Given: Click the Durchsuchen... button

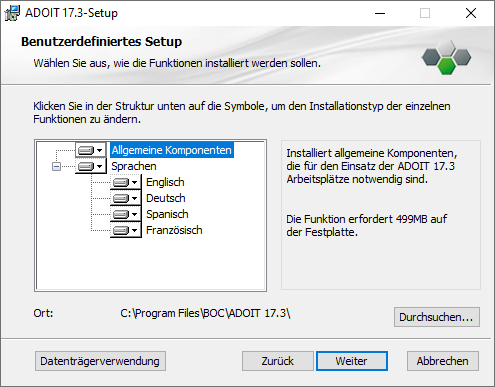Looking at the screenshot, I should click(437, 317).
